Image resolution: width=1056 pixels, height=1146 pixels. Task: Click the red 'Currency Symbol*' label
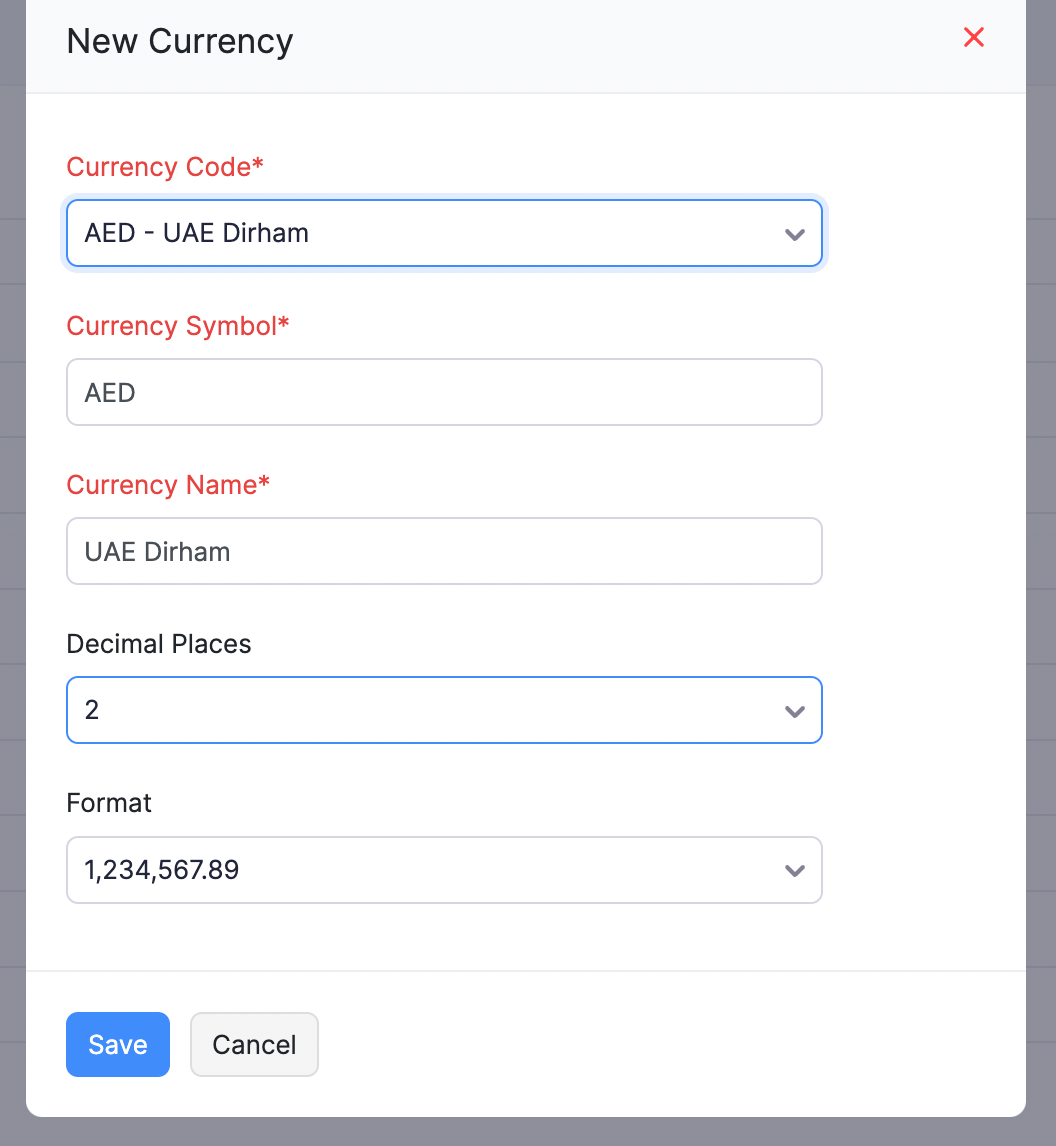172,326
